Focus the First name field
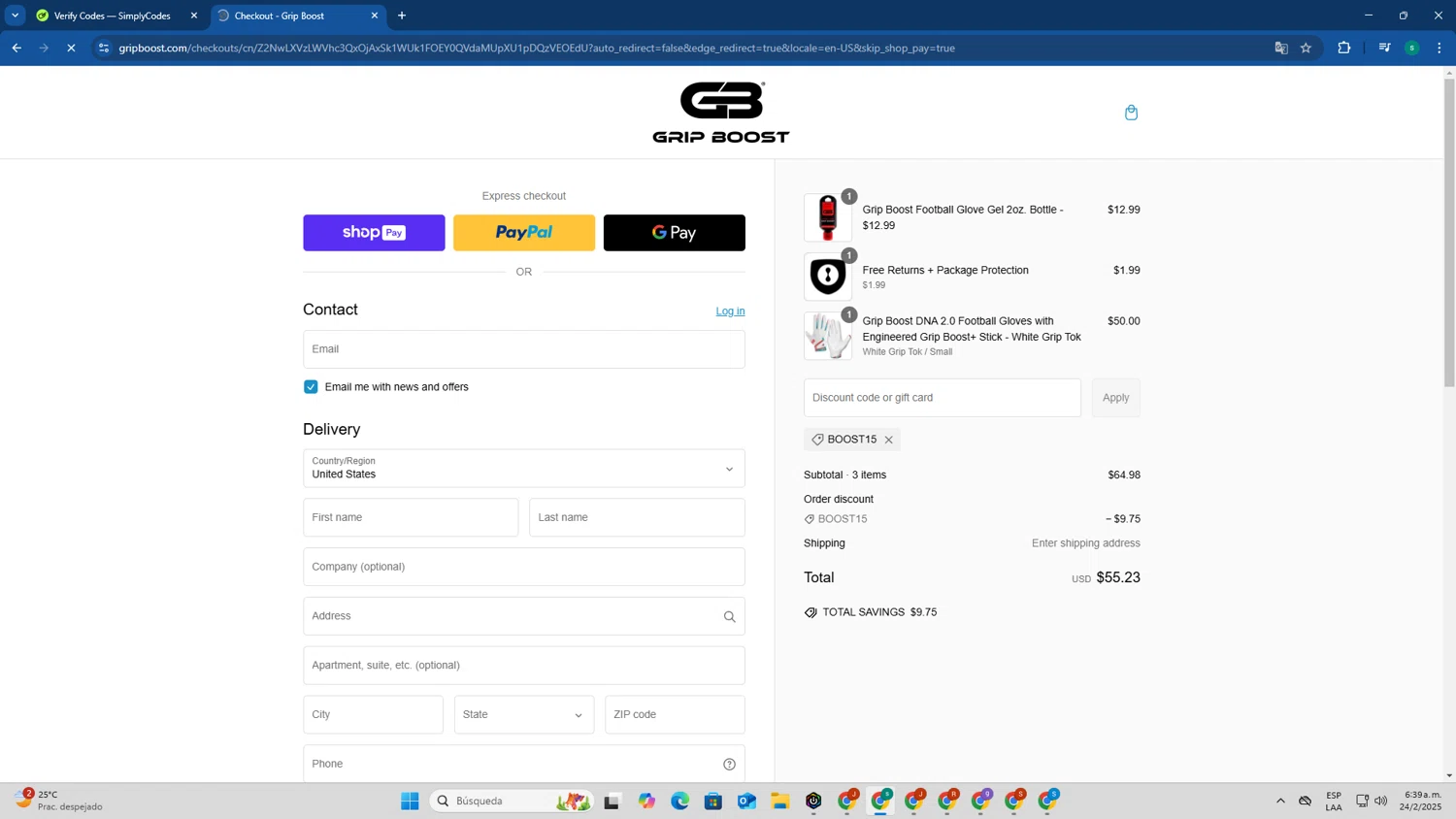The image size is (1456, 819). pos(411,518)
